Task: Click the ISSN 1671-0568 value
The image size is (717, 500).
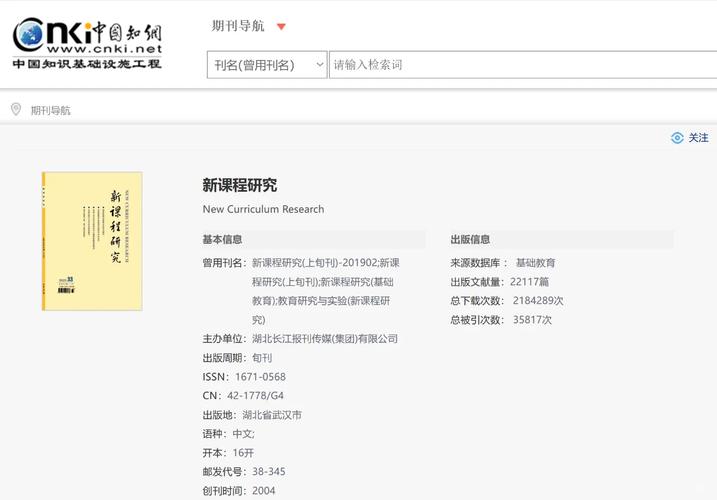Action: (261, 377)
